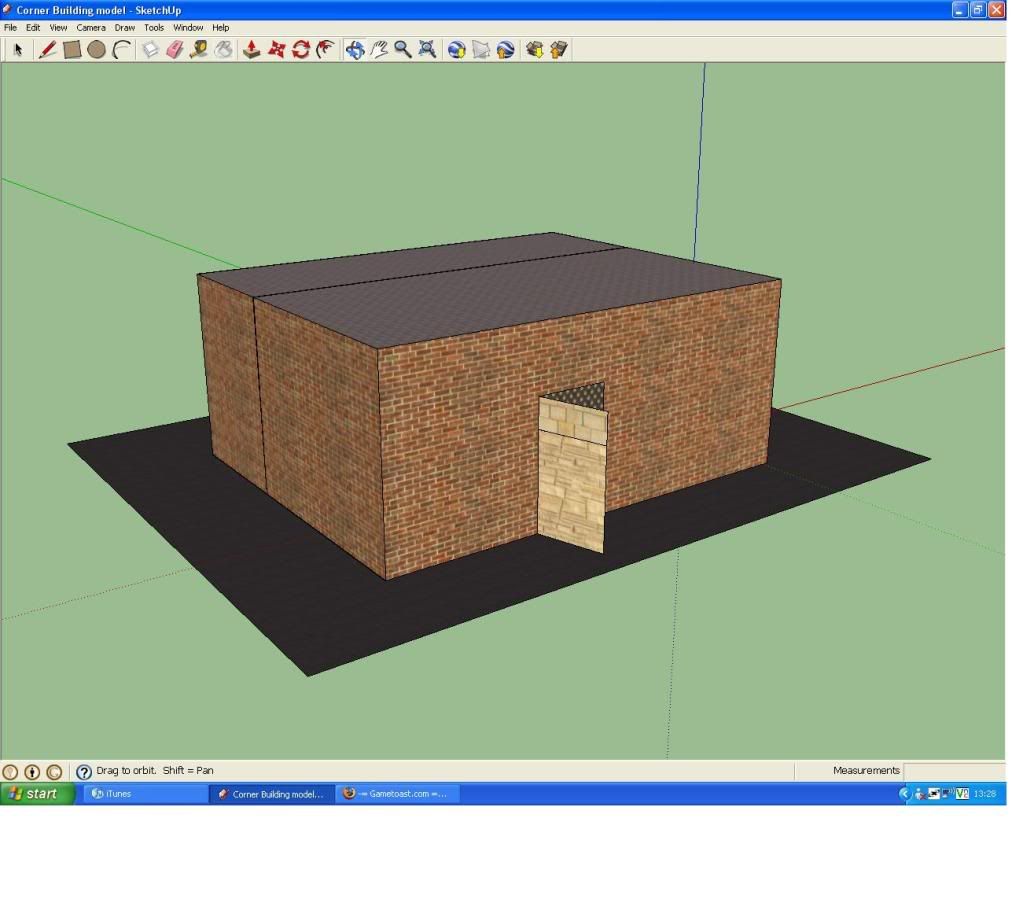1023x899 pixels.
Task: Open the Edit menu
Action: coord(33,27)
